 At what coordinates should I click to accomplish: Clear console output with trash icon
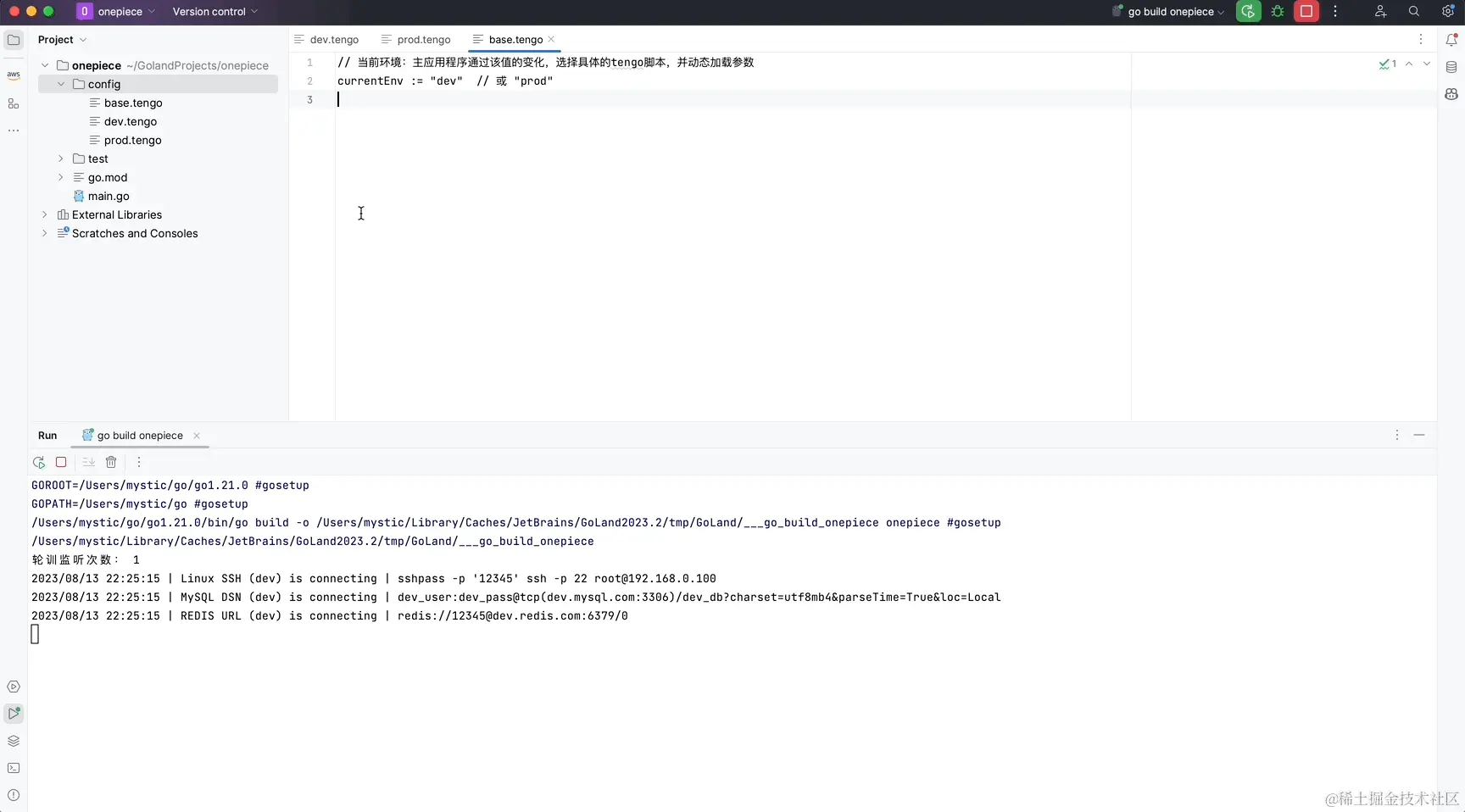pyautogui.click(x=111, y=462)
